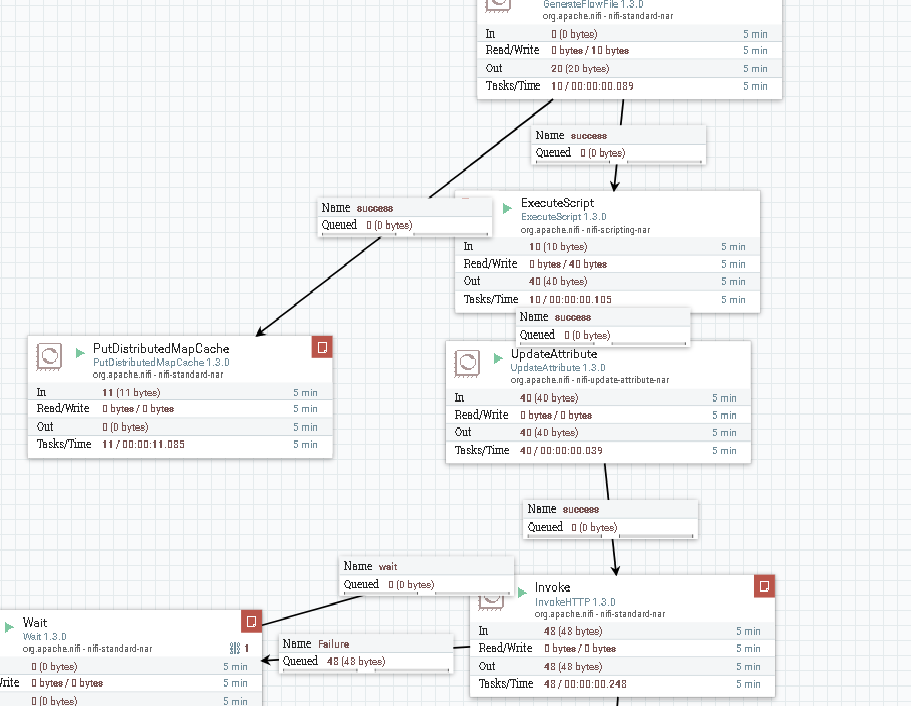The width and height of the screenshot is (911, 706).
Task: Click bulletin indicator on PutDistributedMapCache processor
Action: (321, 346)
